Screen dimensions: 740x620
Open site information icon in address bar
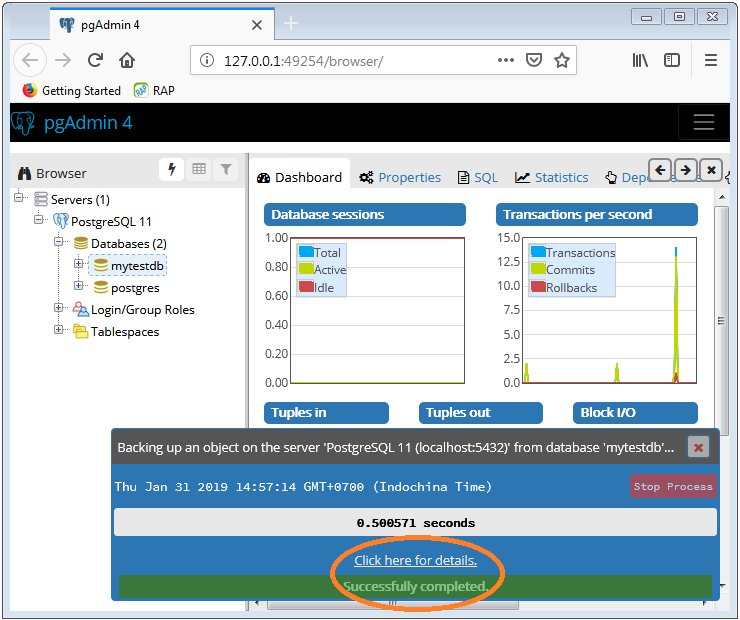click(x=207, y=60)
